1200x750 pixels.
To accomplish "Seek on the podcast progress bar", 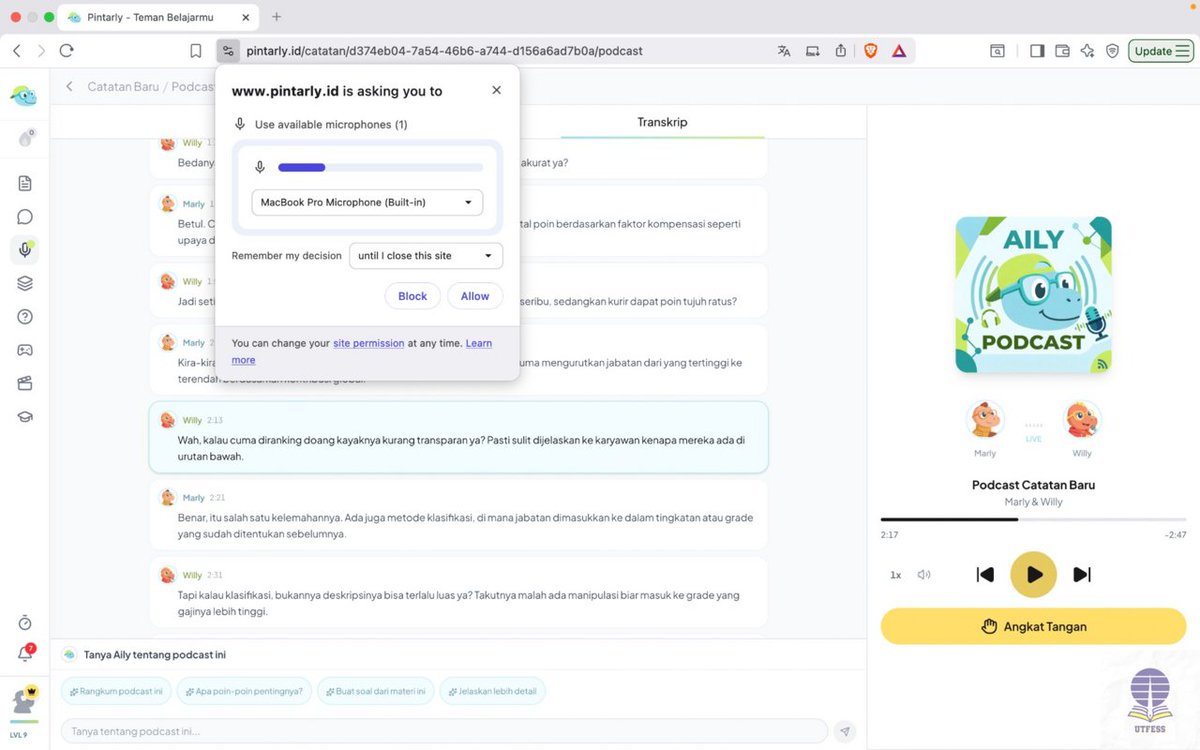I will (1033, 519).
